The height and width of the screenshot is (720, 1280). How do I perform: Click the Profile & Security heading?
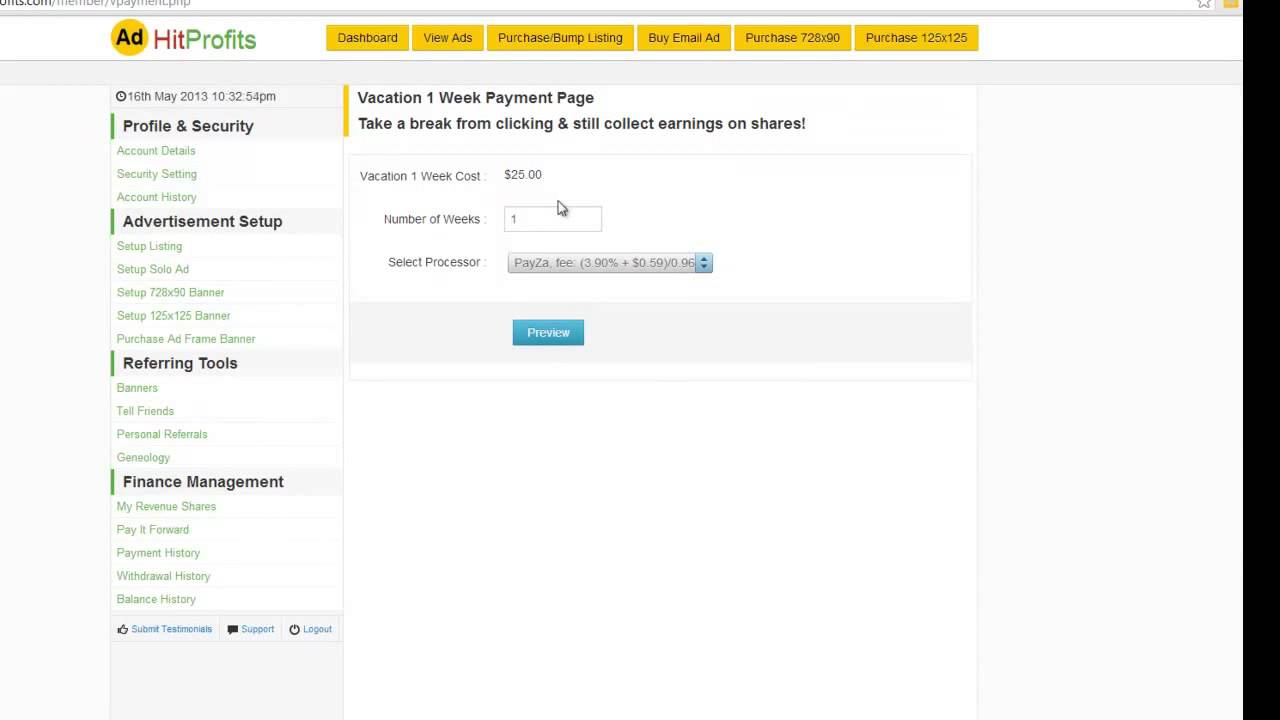pyautogui.click(x=188, y=126)
